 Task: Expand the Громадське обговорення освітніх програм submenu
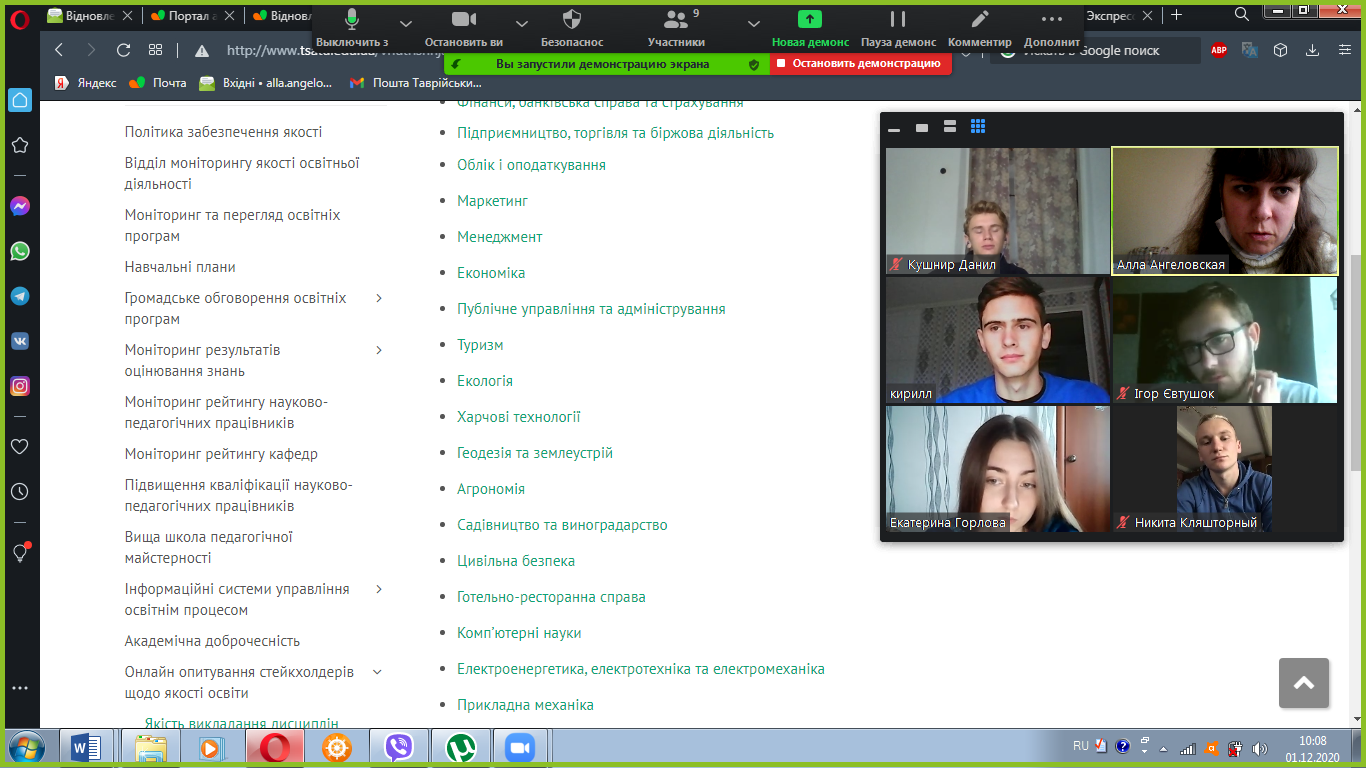(379, 298)
